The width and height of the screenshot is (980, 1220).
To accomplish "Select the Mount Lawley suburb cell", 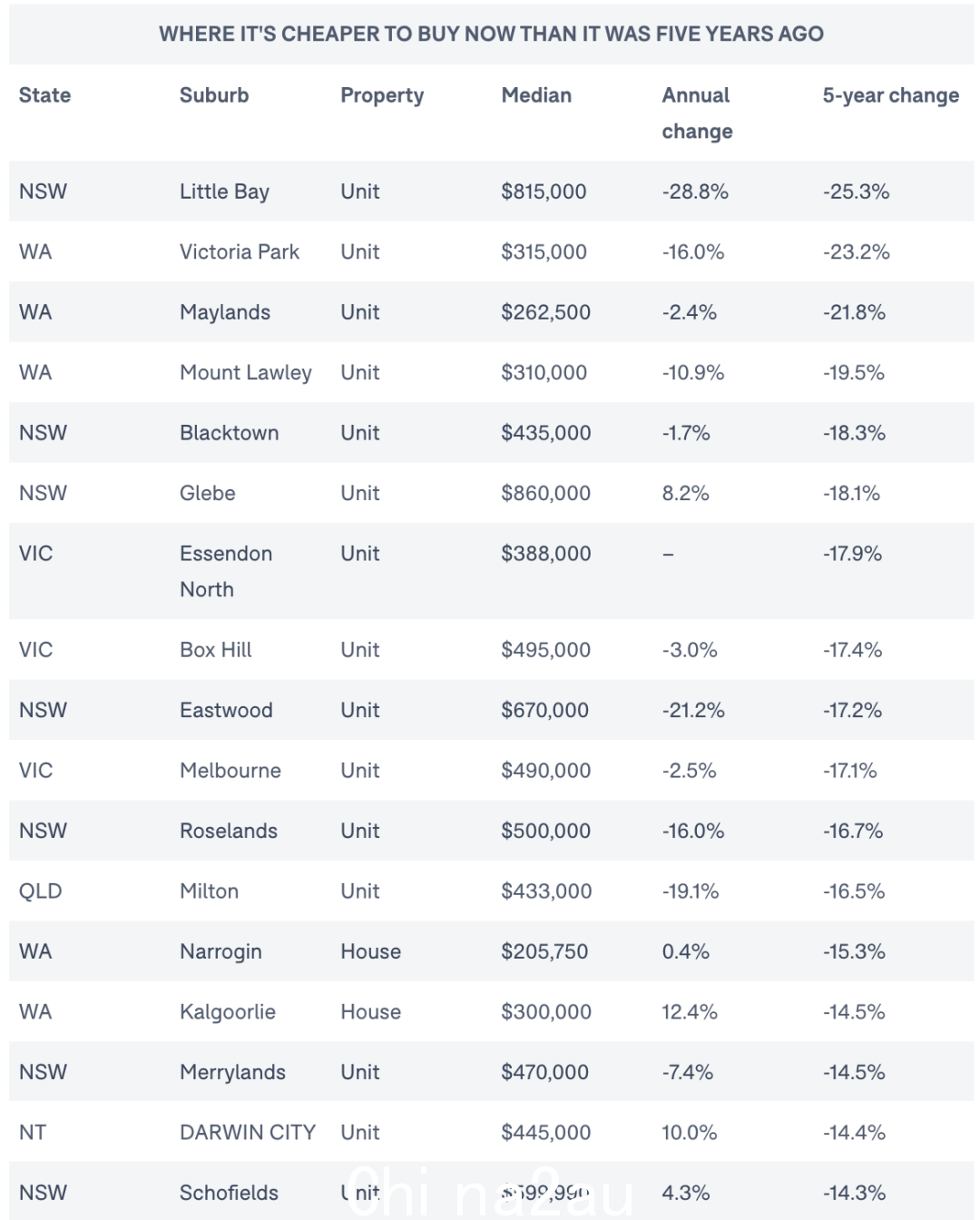I will [246, 373].
